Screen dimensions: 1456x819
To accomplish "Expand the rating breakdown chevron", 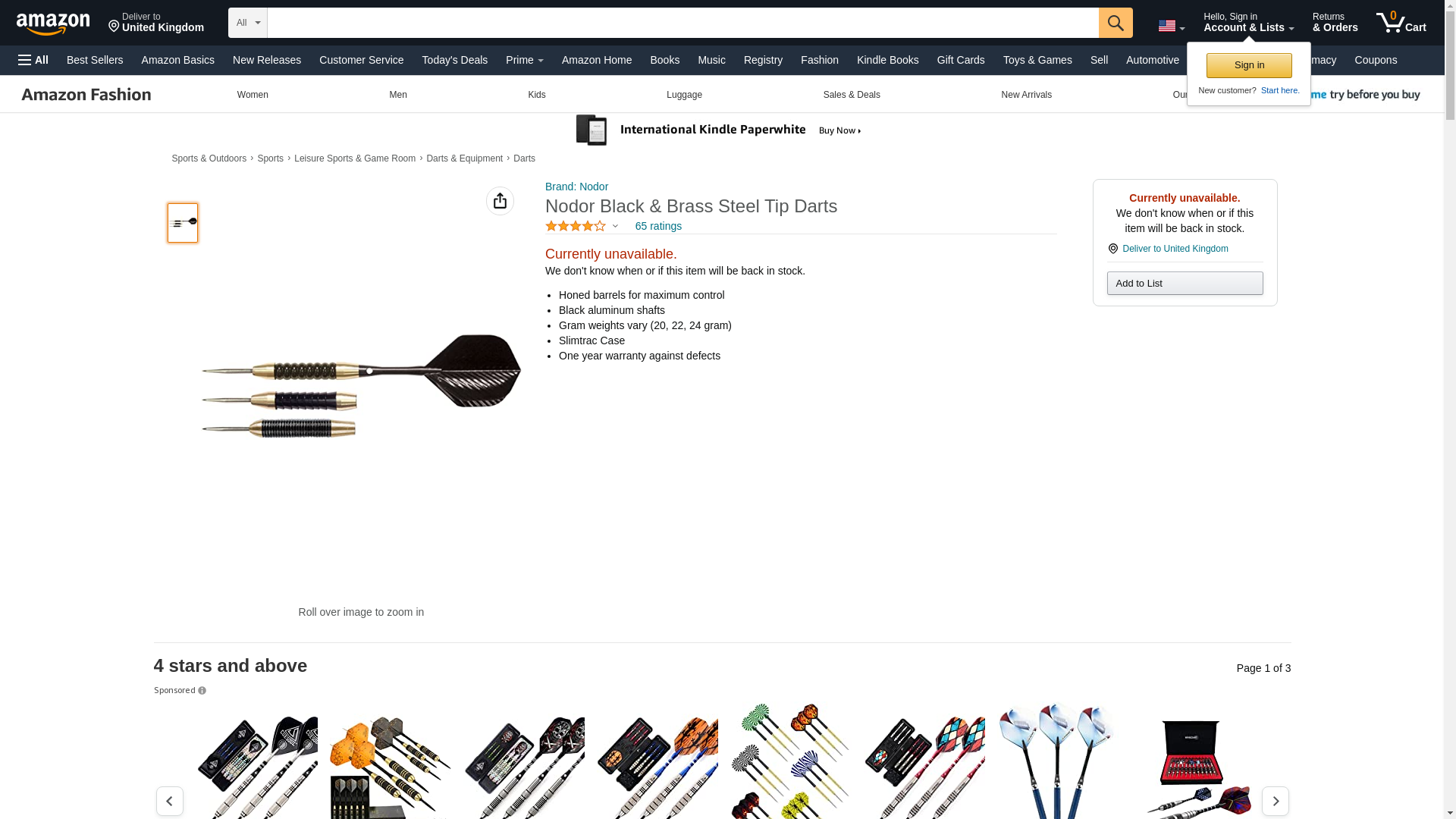I will click(x=615, y=226).
